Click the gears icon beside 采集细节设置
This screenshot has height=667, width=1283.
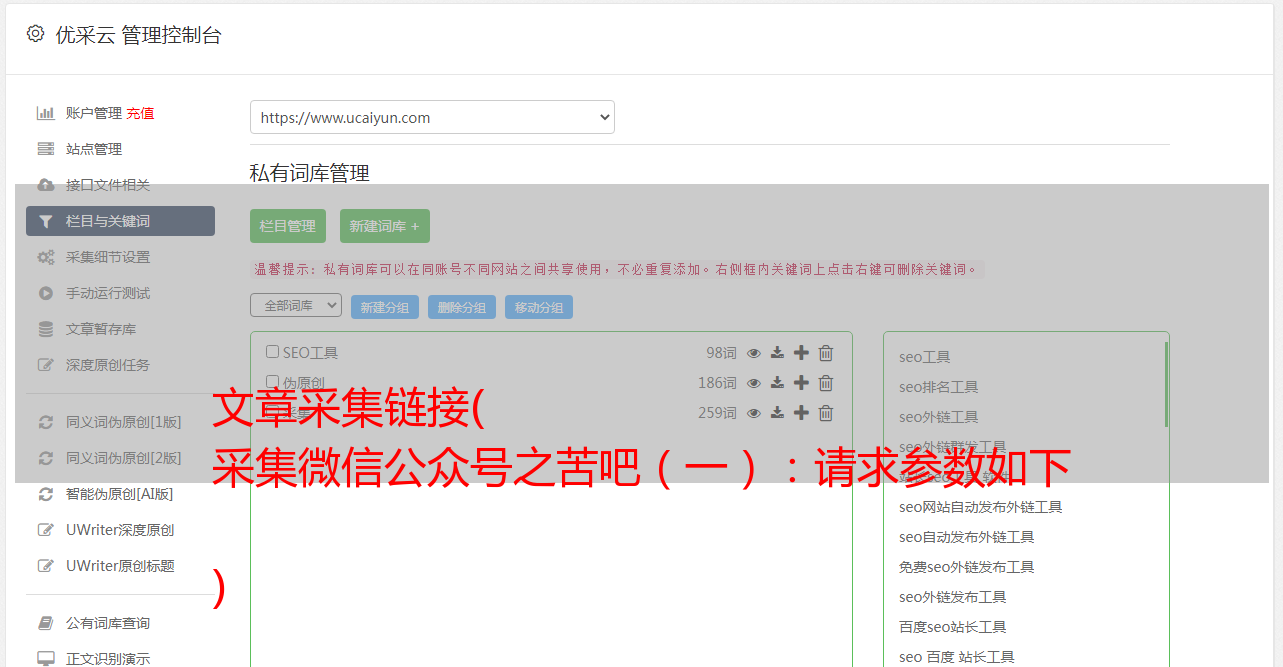point(46,257)
